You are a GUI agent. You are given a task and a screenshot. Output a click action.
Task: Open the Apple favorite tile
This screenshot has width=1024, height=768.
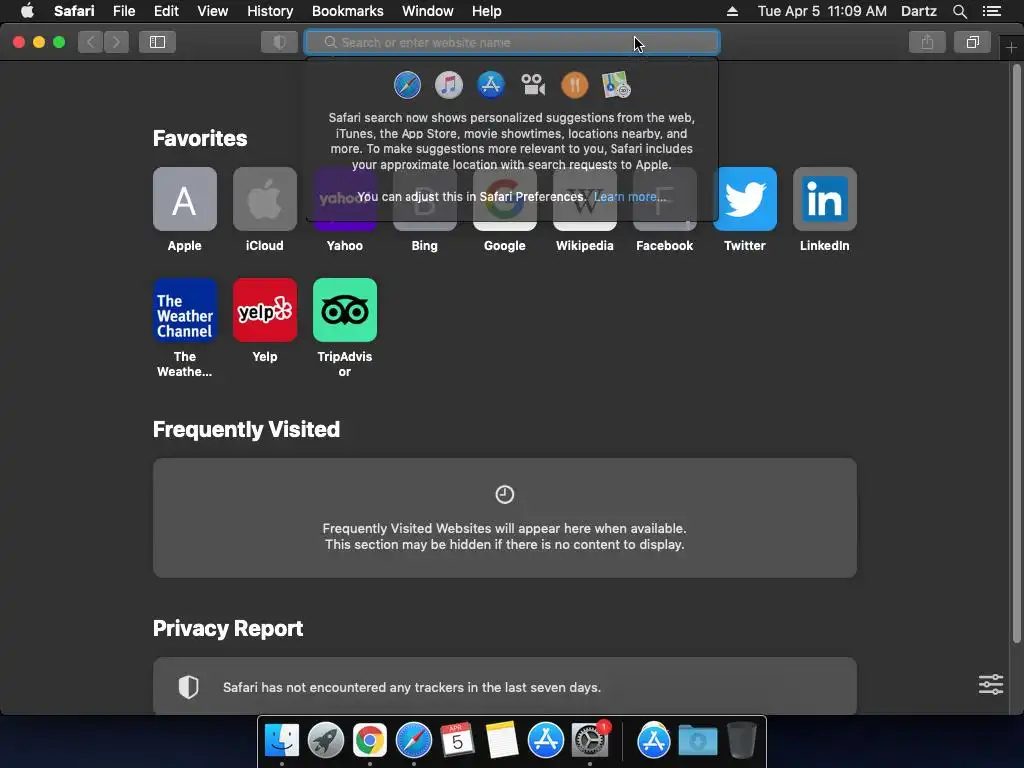[185, 199]
